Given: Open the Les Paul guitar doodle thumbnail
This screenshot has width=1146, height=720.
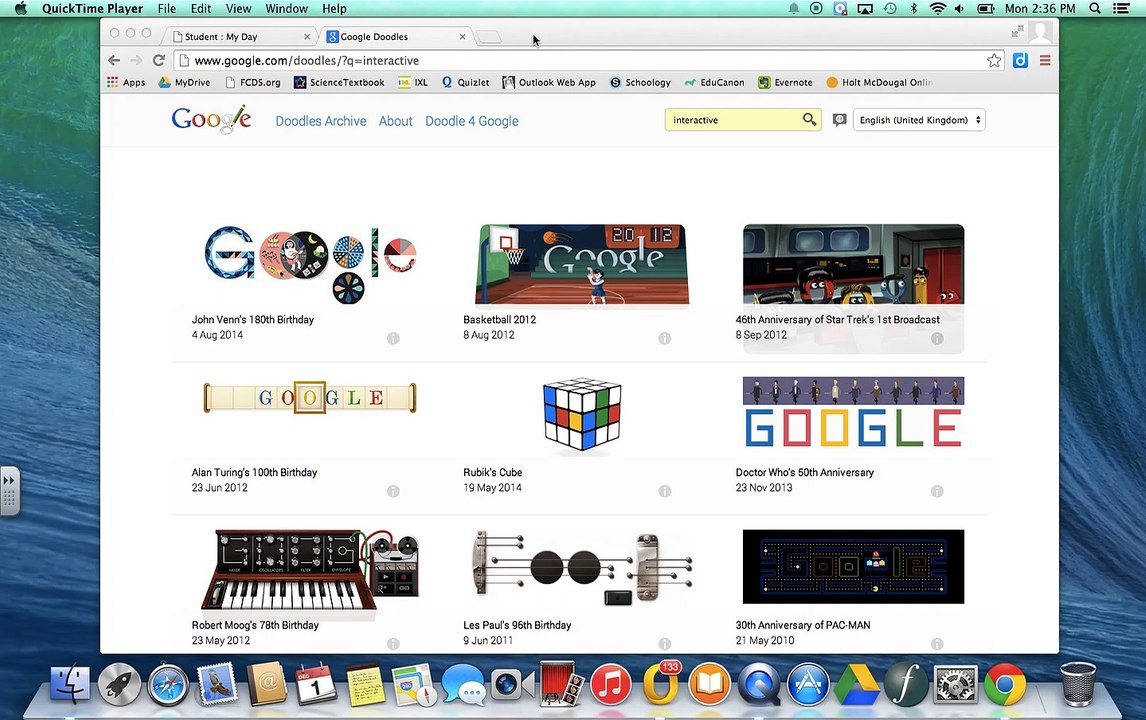Looking at the screenshot, I should pos(582,568).
